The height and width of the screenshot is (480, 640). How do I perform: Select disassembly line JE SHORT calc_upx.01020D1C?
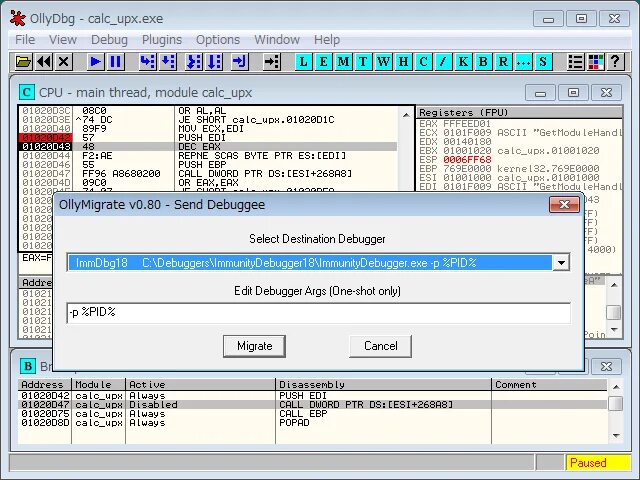pyautogui.click(x=208, y=120)
